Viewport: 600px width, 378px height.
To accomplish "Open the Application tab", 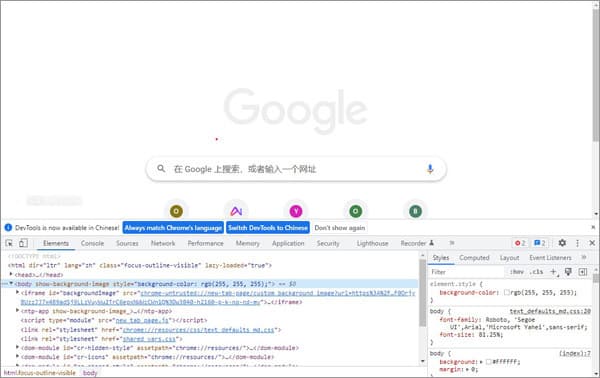I will pos(288,243).
